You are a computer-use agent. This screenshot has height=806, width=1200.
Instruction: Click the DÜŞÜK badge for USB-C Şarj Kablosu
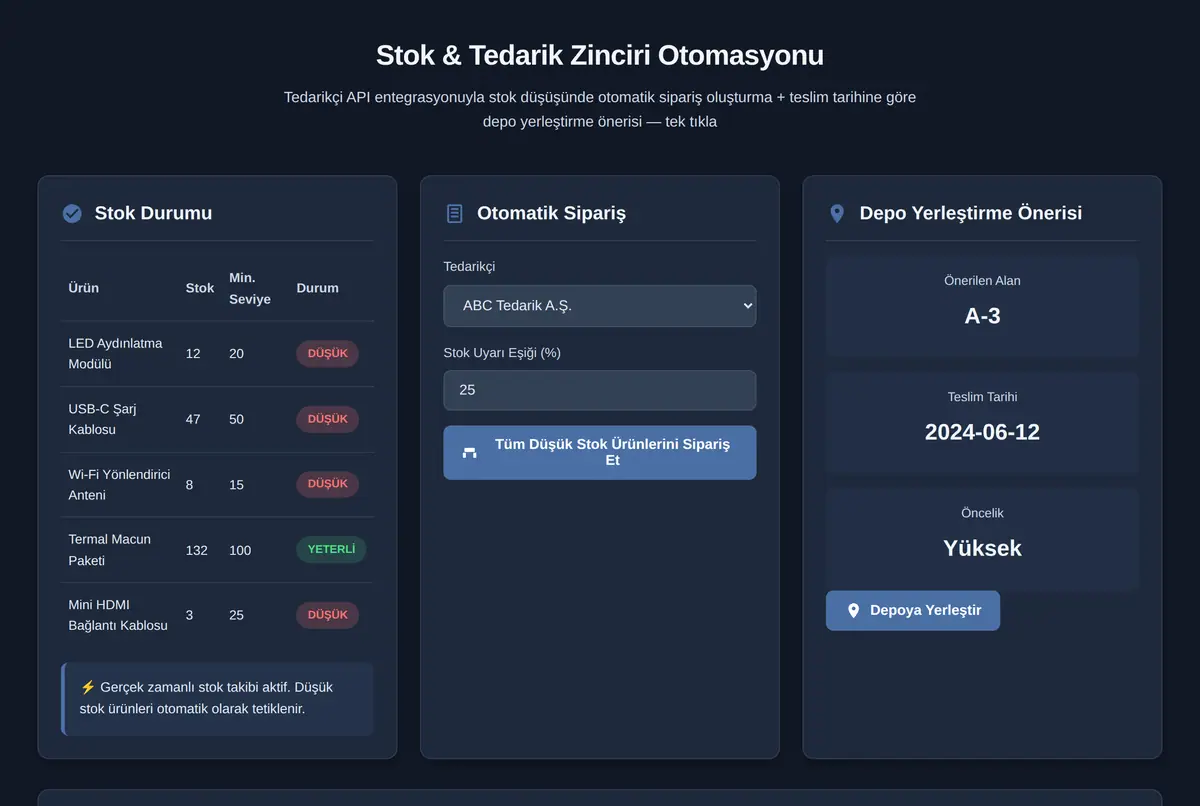[327, 419]
